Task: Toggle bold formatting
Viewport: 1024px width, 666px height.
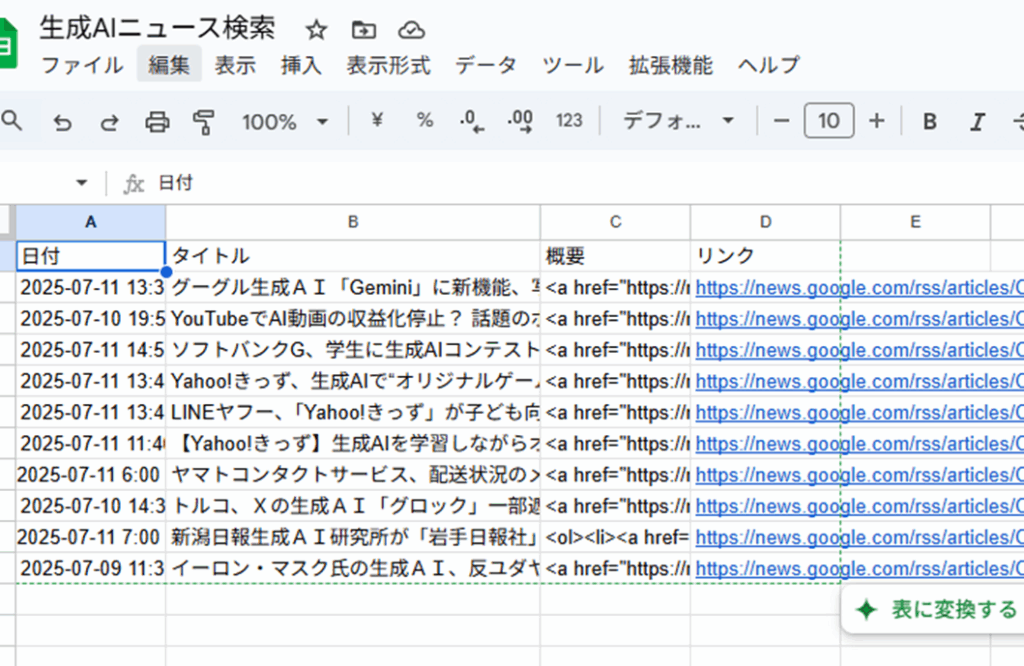Action: [x=930, y=122]
